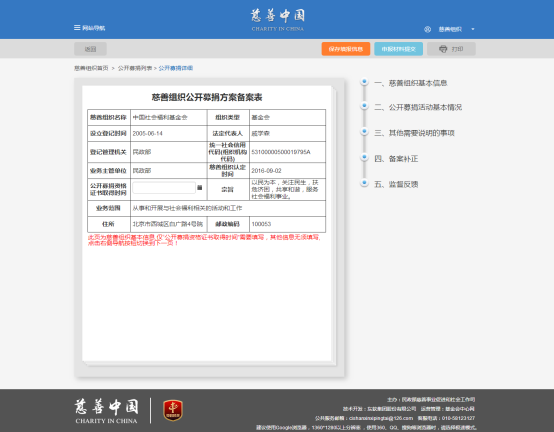
Task: Open the 网站导航 hamburger menu
Action: tap(89, 28)
